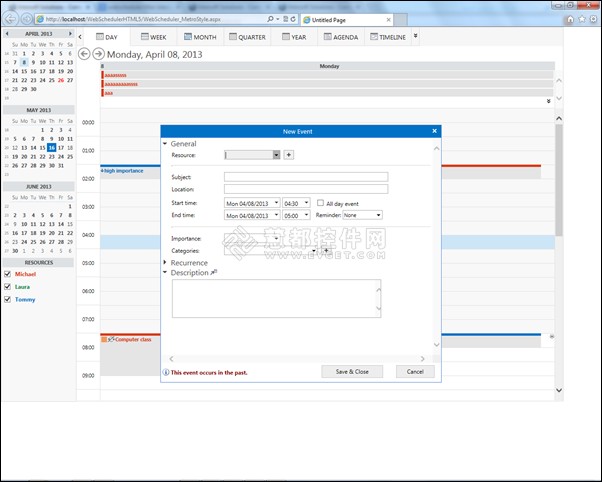Switch to TIMELINE view tab
The width and height of the screenshot is (602, 482).
388,37
